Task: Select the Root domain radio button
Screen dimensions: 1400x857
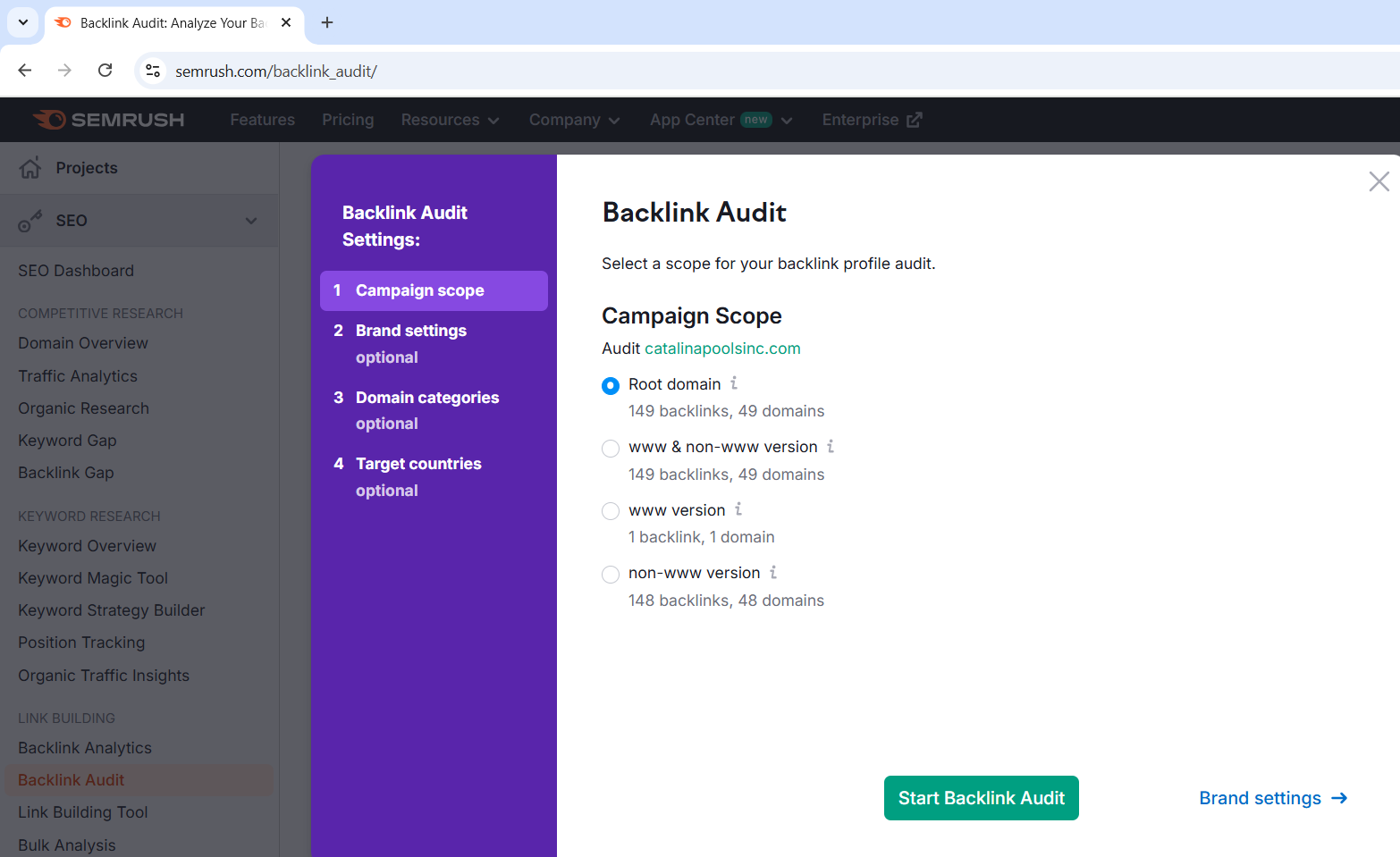Action: point(611,385)
